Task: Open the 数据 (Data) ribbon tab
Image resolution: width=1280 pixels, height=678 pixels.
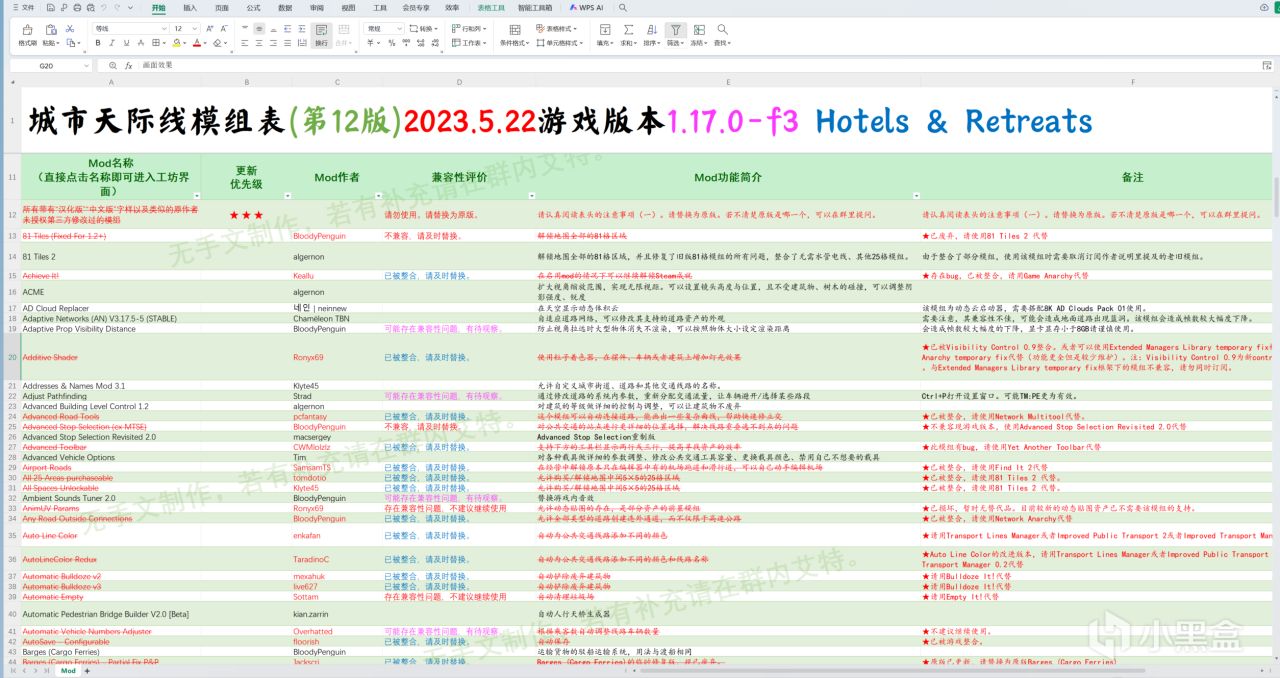Action: point(285,7)
